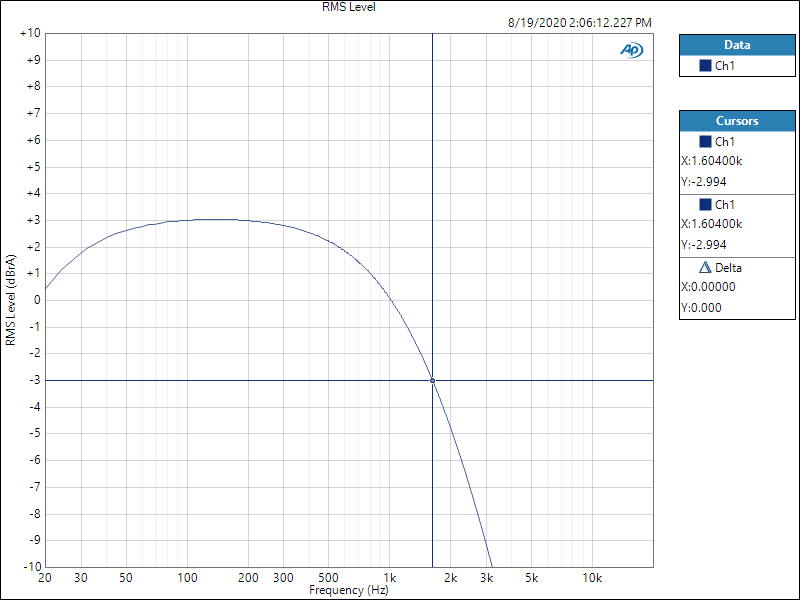Click the 3k tick label on frequency axis
This screenshot has height=600, width=800.
click(x=487, y=578)
